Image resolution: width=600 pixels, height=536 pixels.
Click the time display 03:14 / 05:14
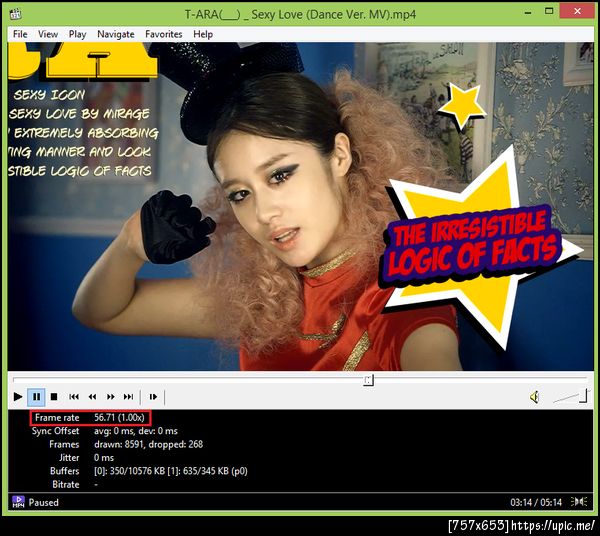[536, 502]
